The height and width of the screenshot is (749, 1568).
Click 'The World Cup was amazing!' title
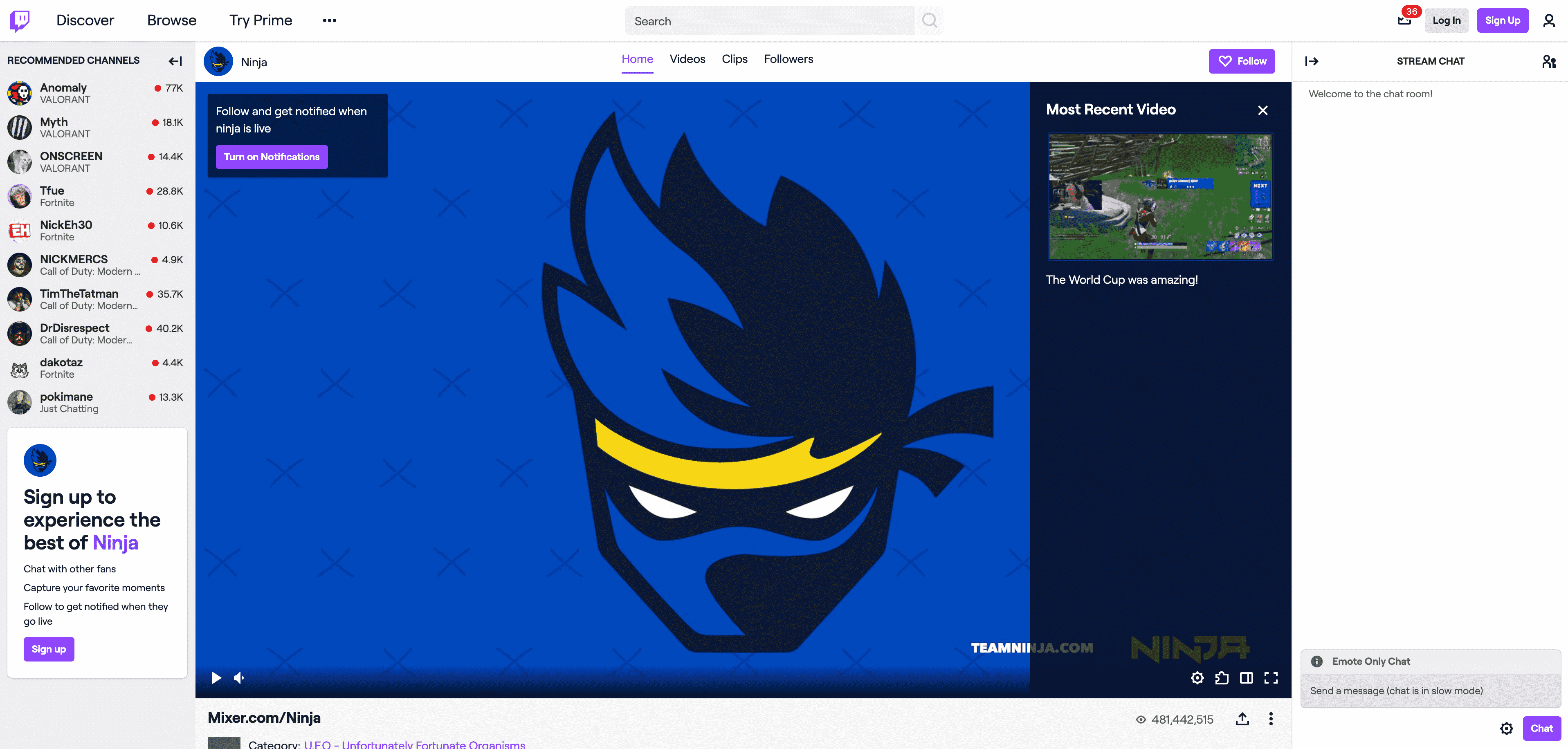tap(1122, 280)
